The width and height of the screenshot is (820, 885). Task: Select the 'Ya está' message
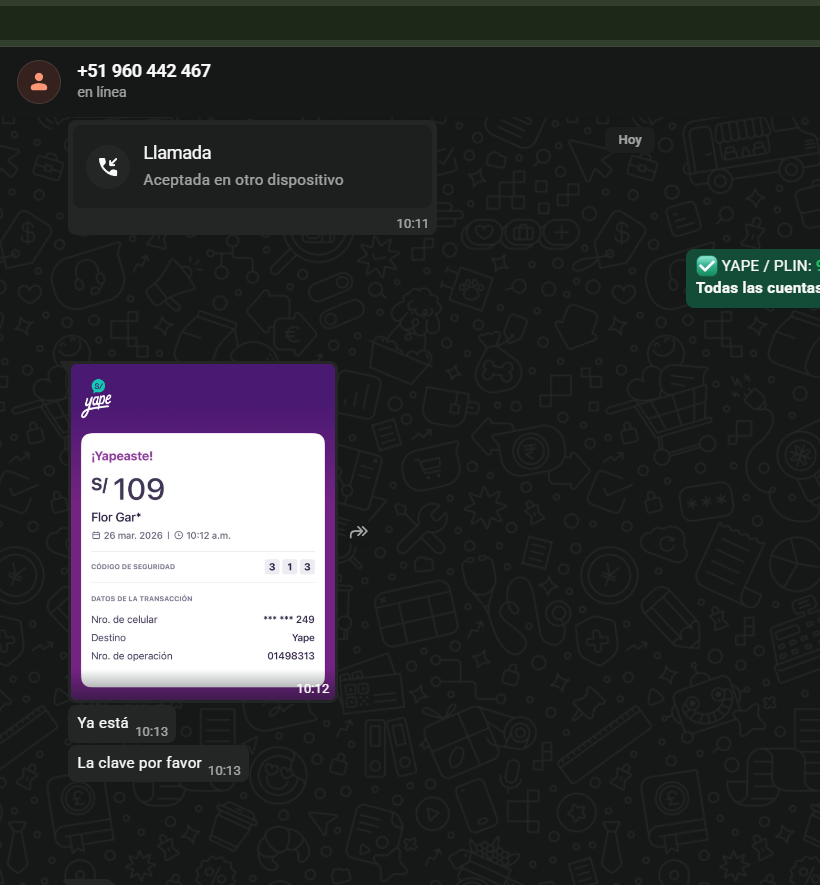click(x=103, y=722)
